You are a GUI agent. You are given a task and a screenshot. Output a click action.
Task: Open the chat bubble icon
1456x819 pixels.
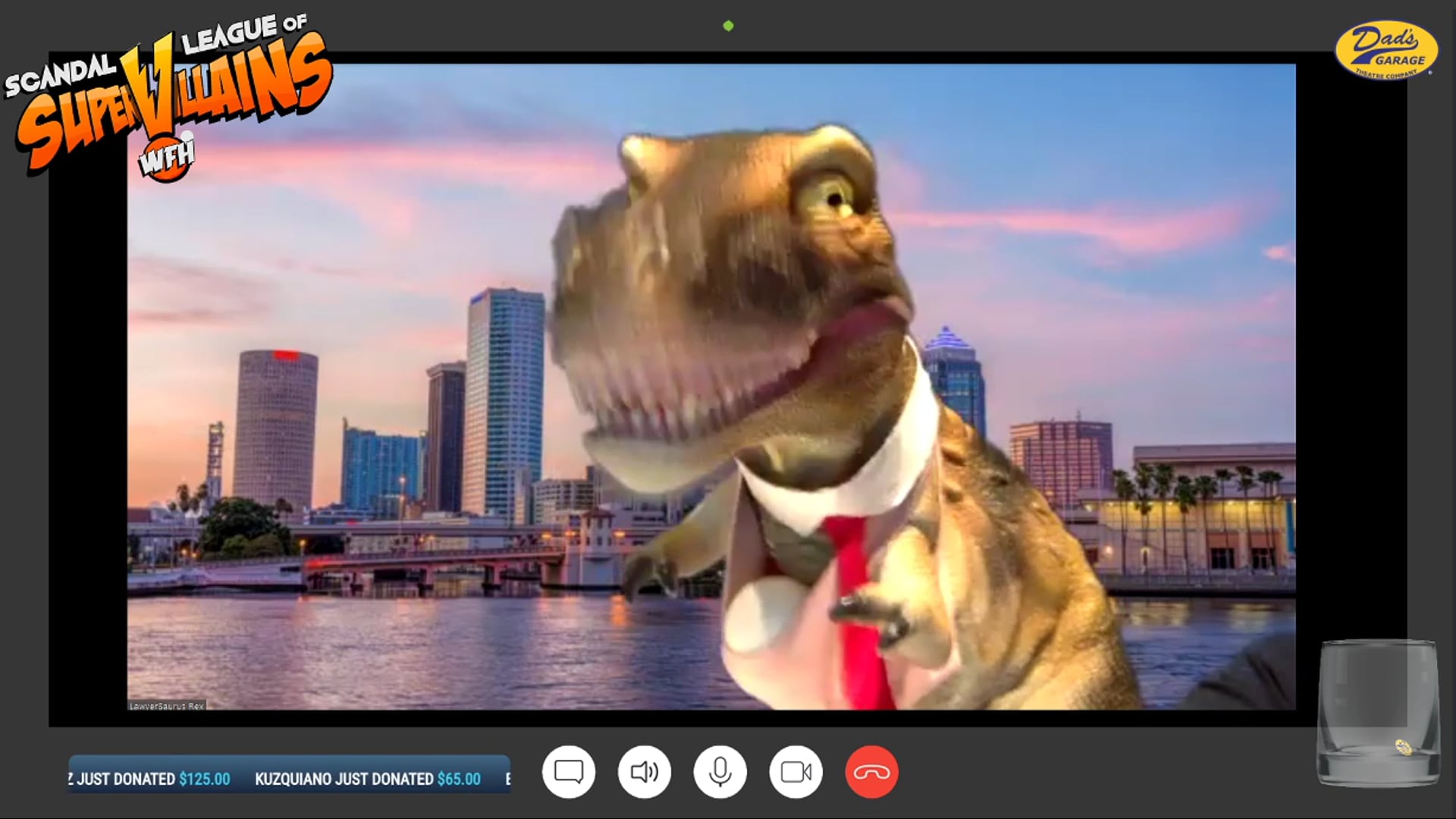tap(569, 772)
